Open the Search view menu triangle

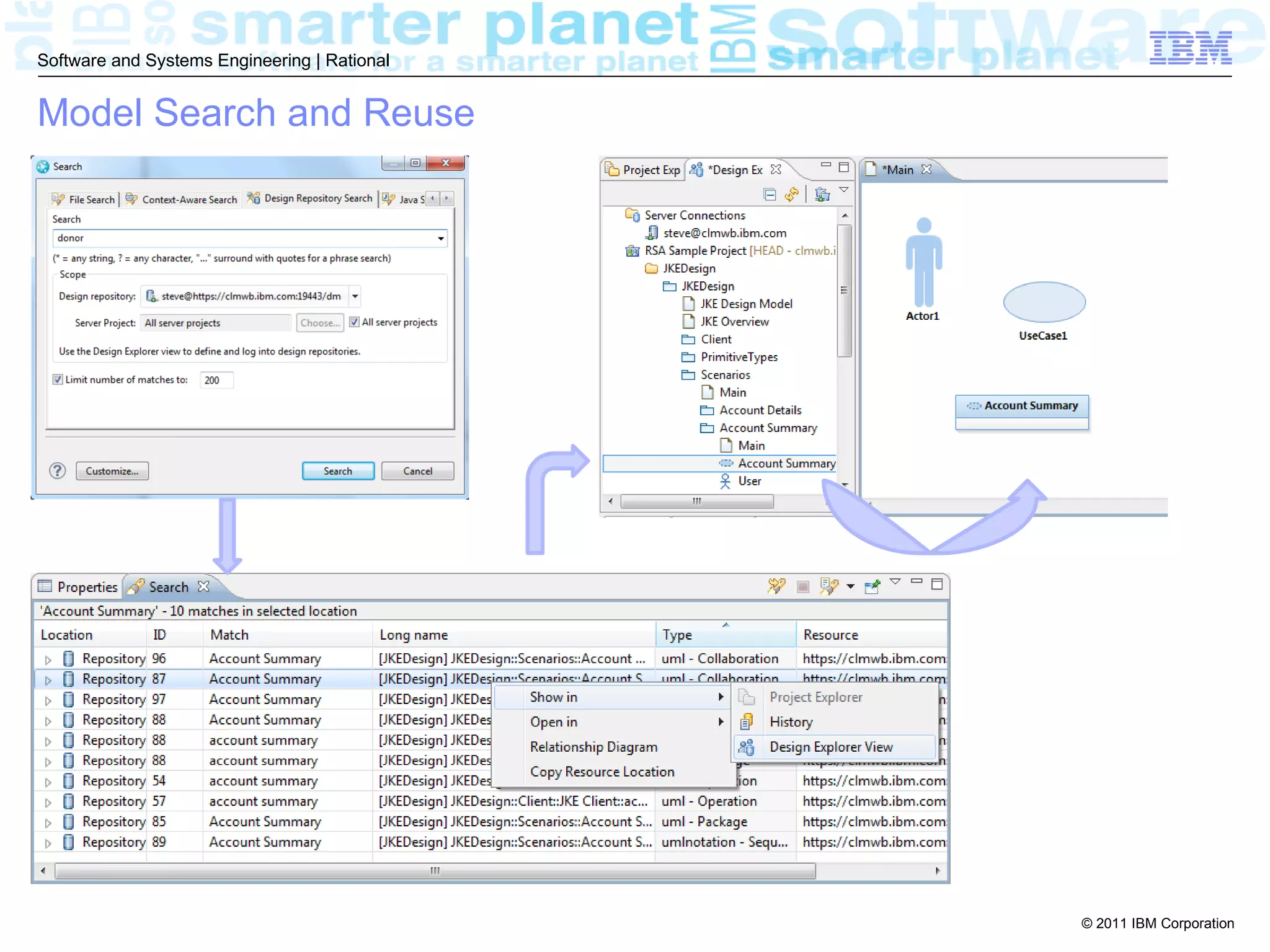point(895,582)
